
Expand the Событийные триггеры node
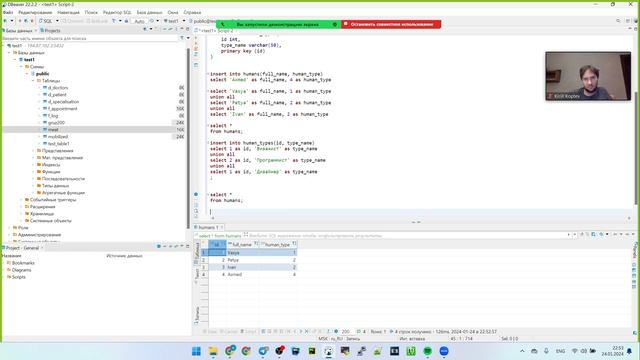click(x=22, y=200)
